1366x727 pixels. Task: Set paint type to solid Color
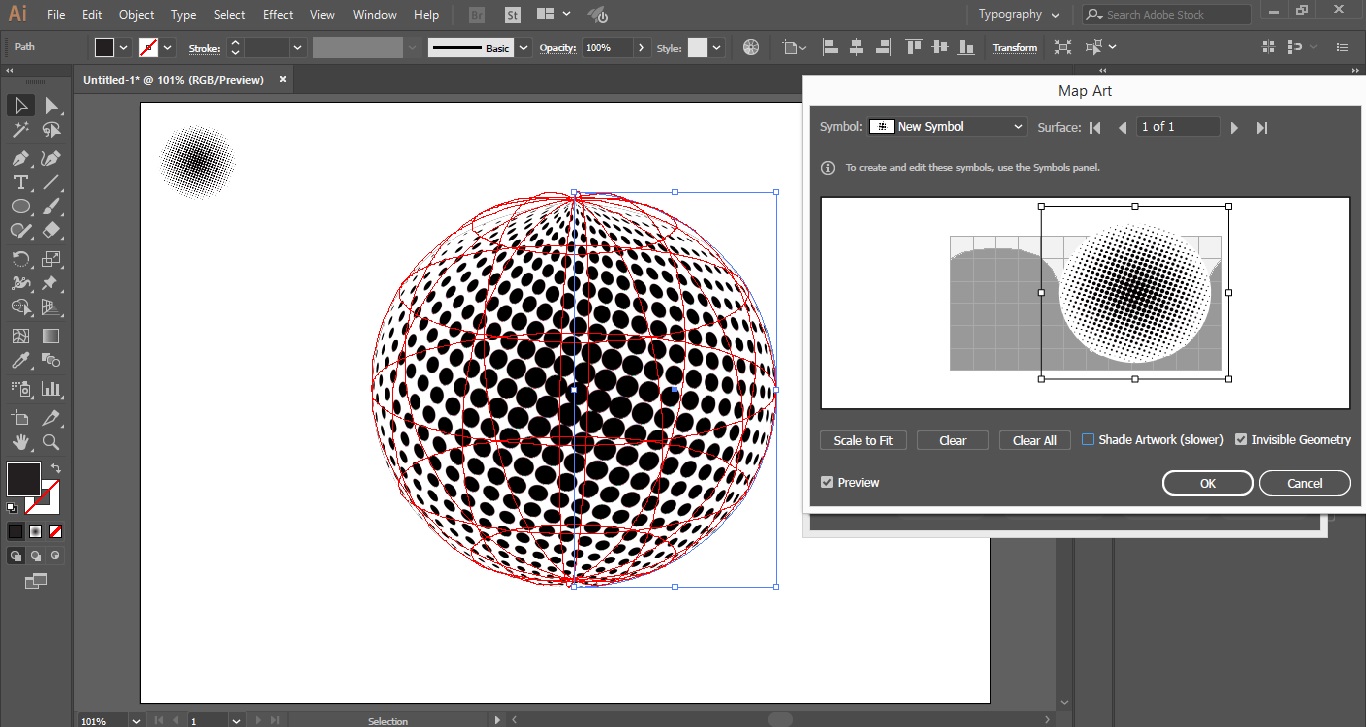pos(16,531)
